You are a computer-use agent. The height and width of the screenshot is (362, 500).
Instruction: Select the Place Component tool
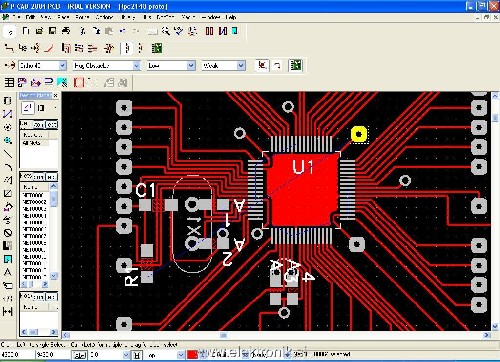coord(7,100)
